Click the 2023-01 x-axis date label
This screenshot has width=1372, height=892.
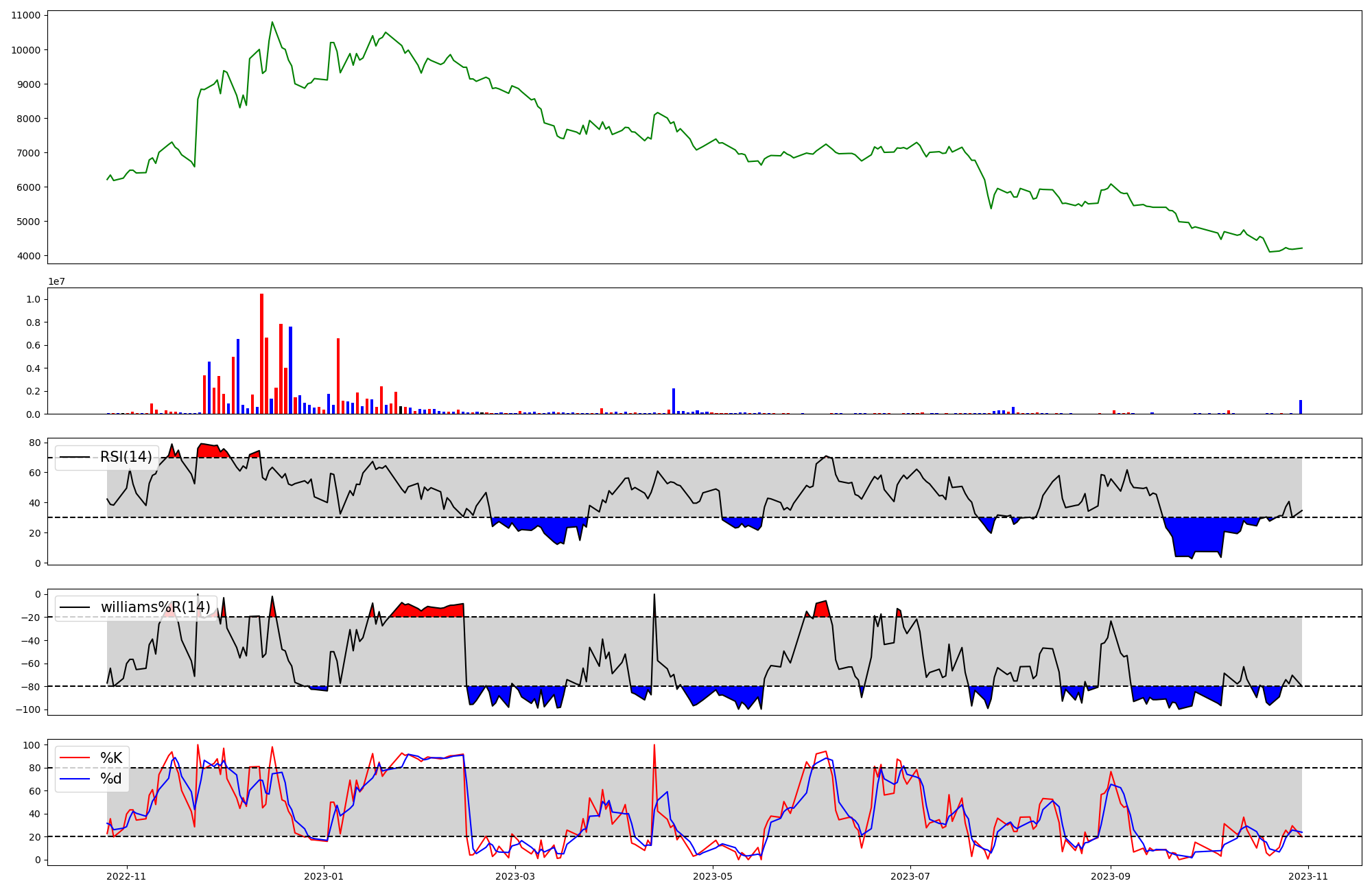[x=324, y=876]
